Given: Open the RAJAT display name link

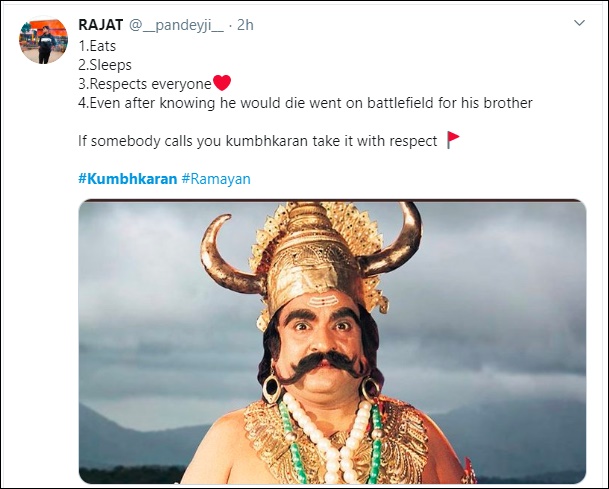Looking at the screenshot, I should point(99,24).
